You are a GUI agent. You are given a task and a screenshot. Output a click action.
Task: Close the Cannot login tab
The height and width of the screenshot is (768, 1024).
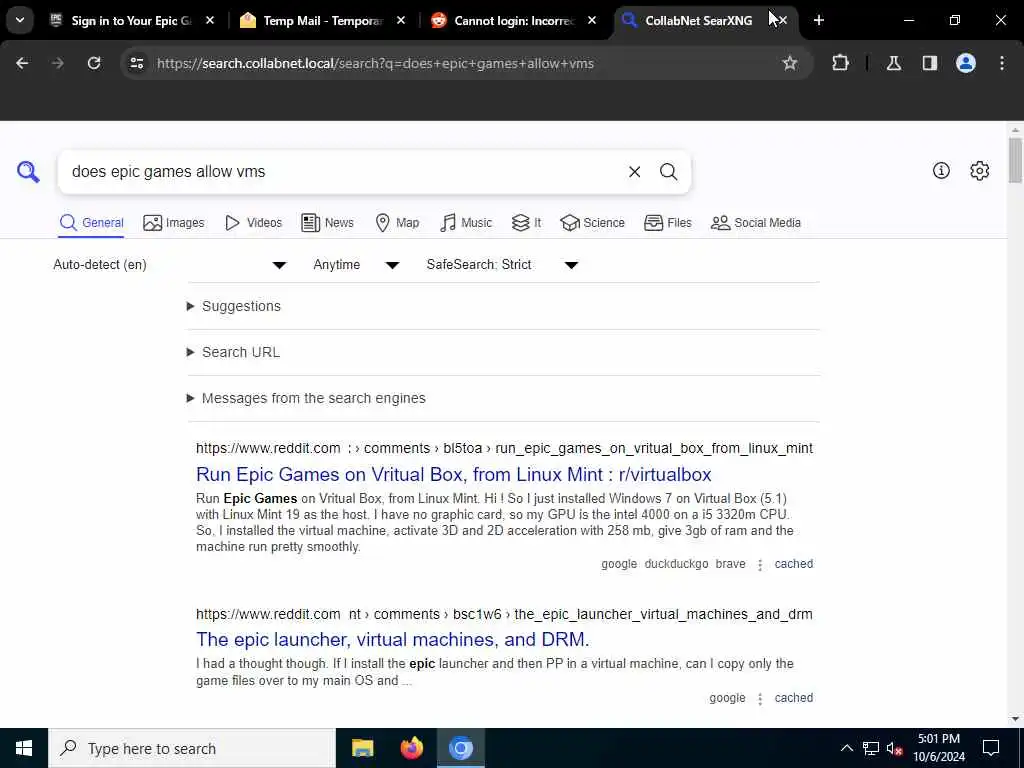[592, 20]
